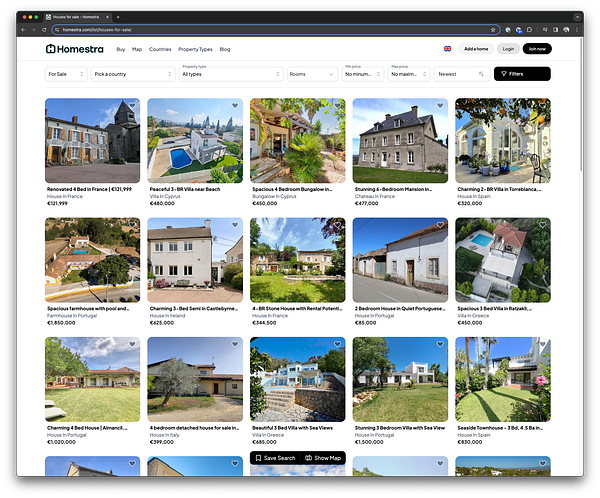Favorite the 4 bedroom detached house Italy listing
The height and width of the screenshot is (498, 600).
tap(235, 344)
